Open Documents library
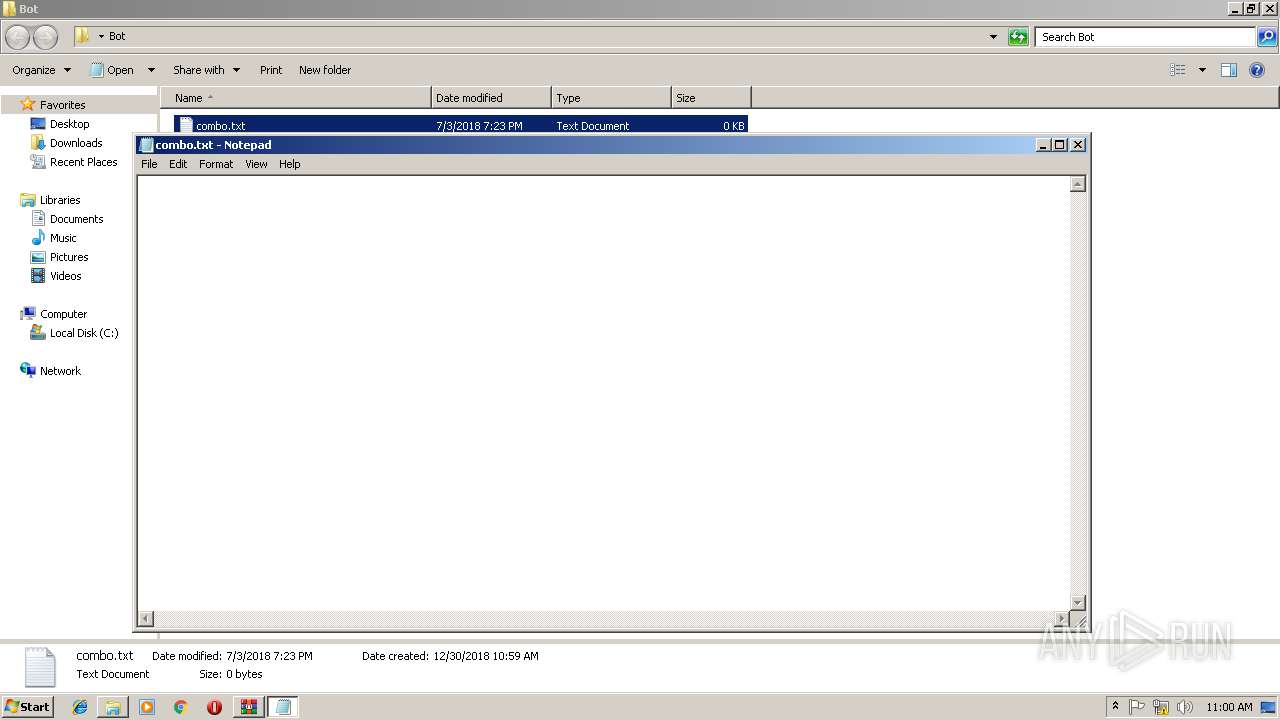The image size is (1280, 720). point(76,219)
